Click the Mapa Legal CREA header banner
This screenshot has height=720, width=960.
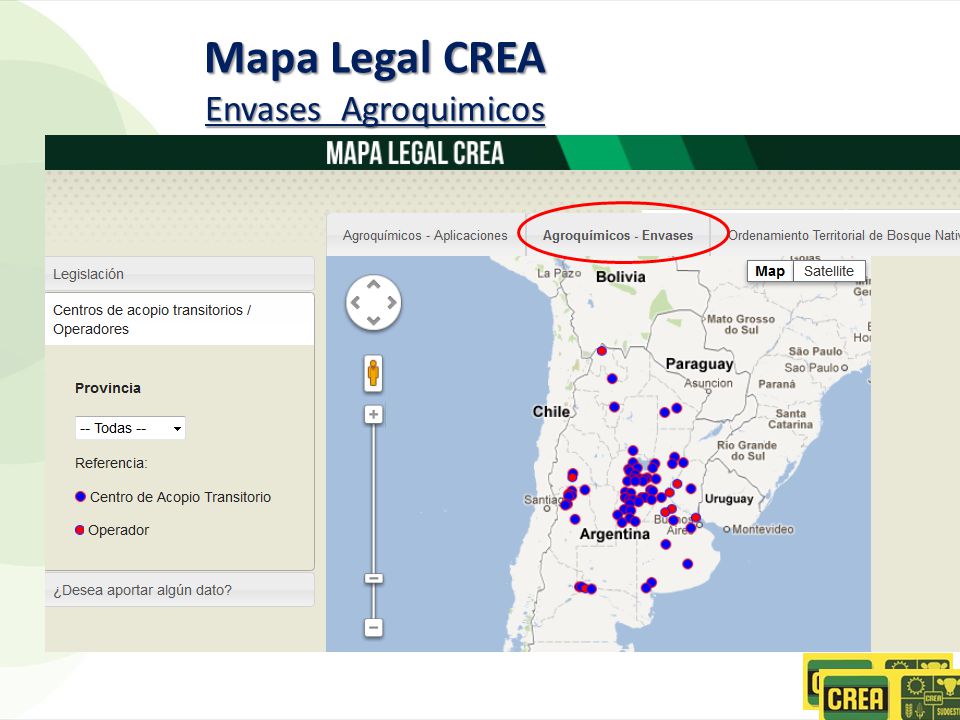[x=502, y=152]
